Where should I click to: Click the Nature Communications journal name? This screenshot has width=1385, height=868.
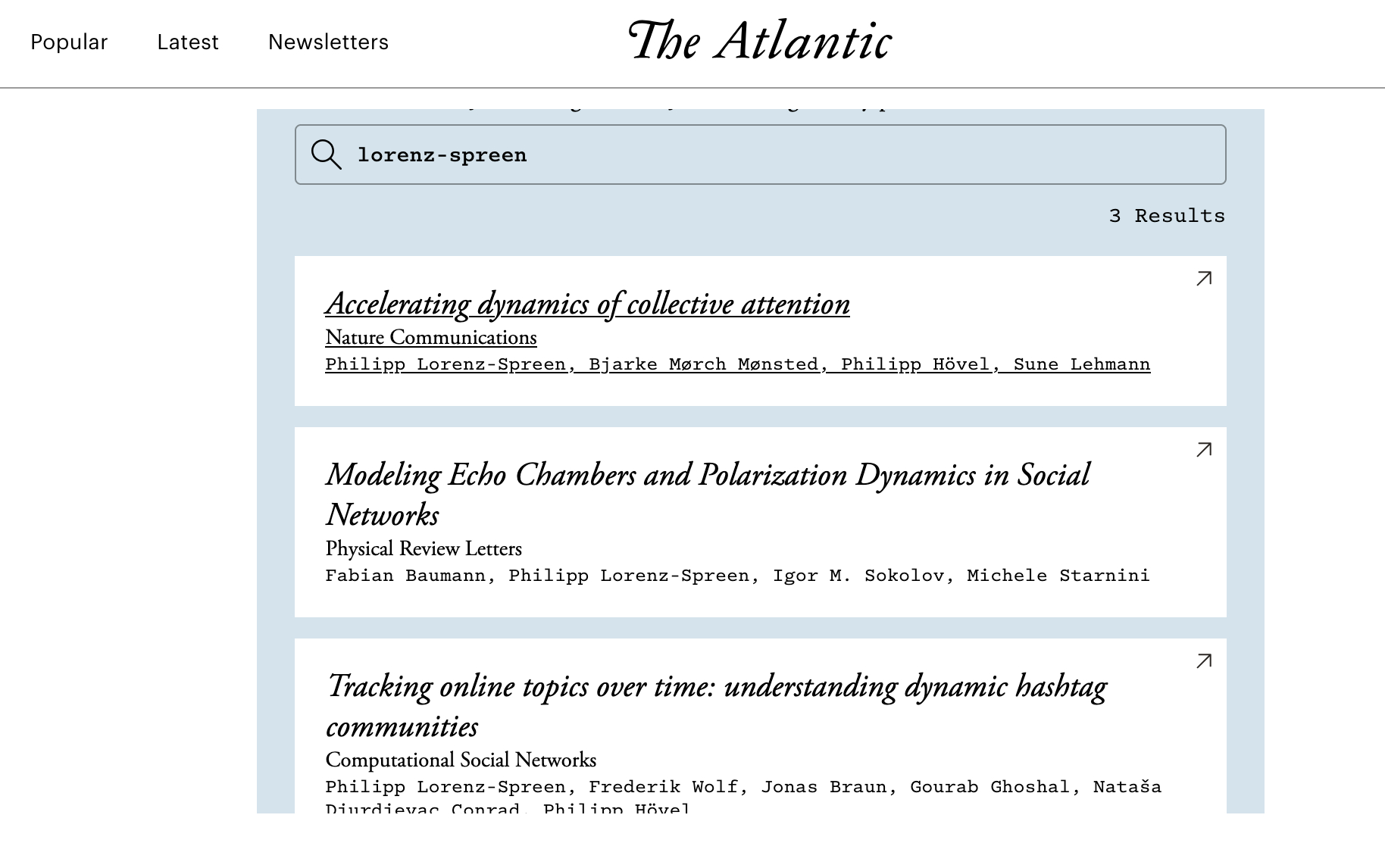tap(430, 338)
